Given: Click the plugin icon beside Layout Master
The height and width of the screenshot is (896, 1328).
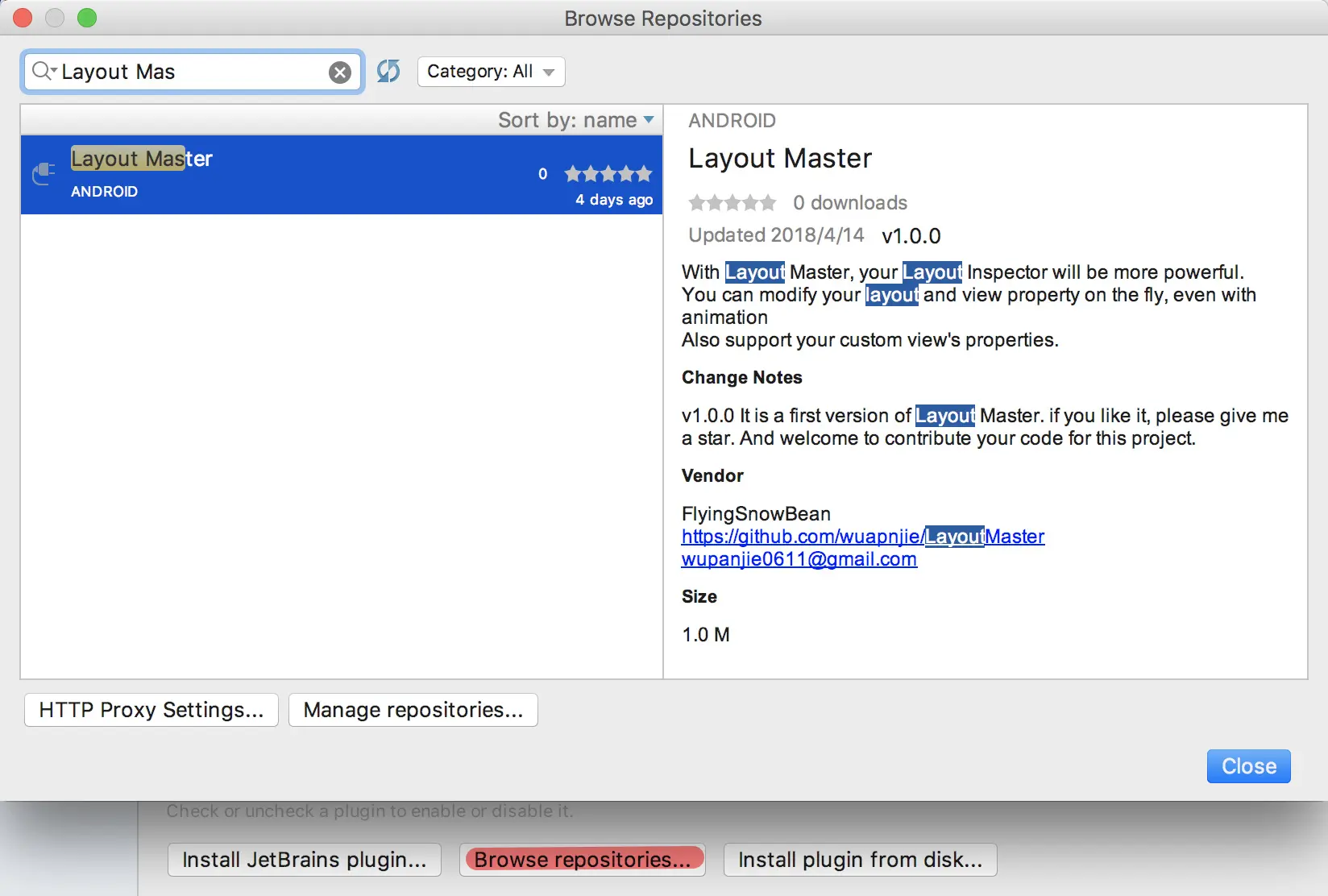Looking at the screenshot, I should [44, 173].
